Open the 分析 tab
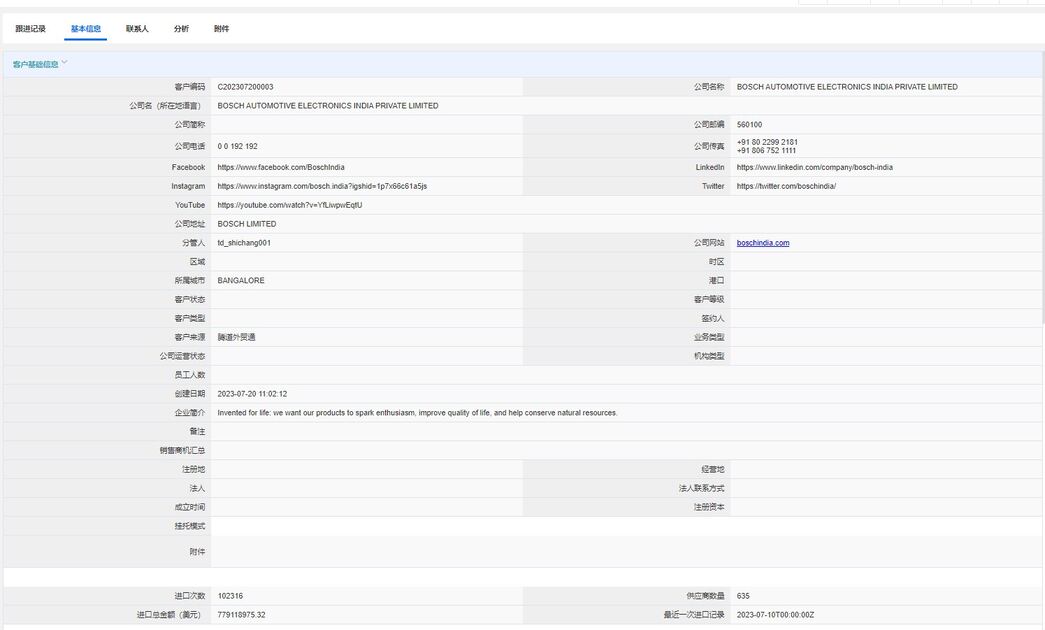Viewport: 1045px width, 630px height. (181, 29)
